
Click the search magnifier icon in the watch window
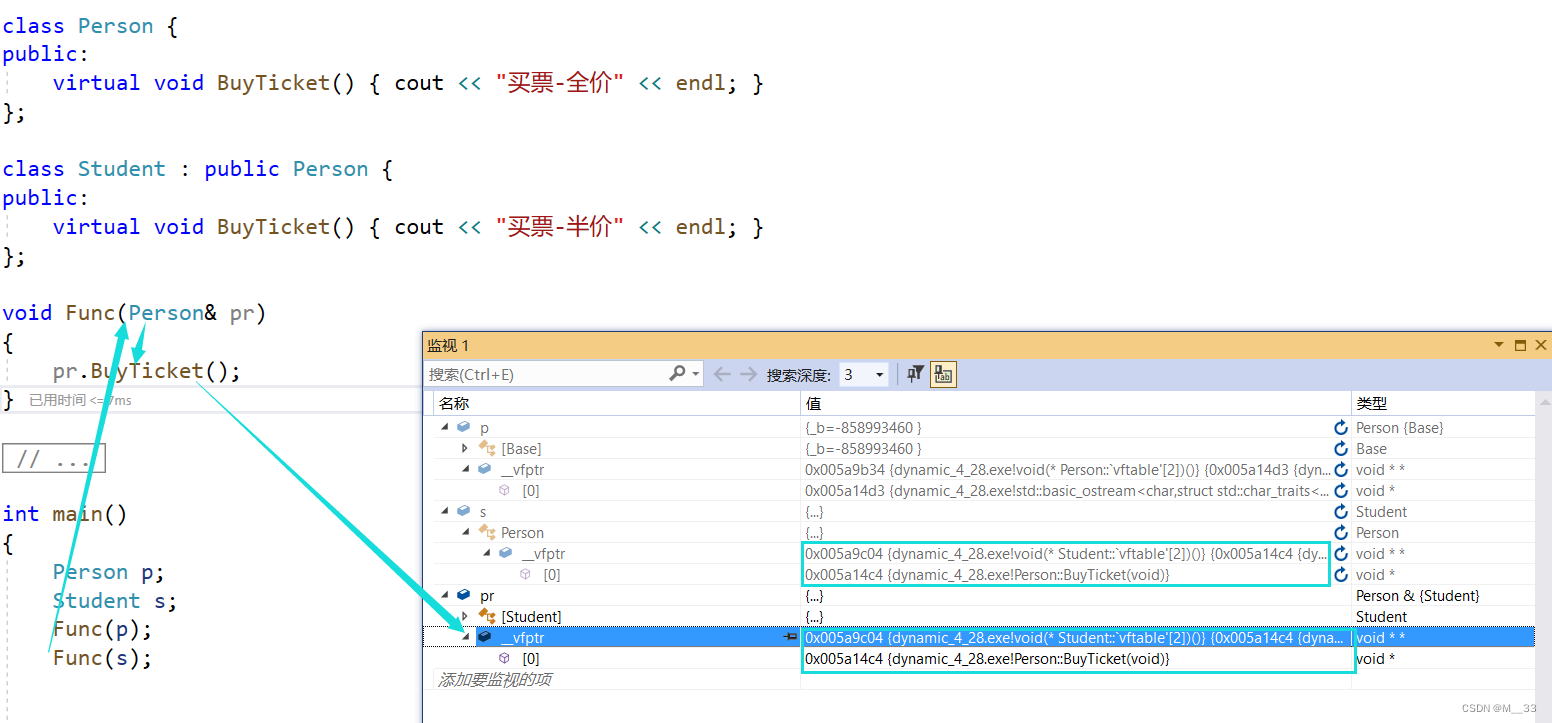677,374
